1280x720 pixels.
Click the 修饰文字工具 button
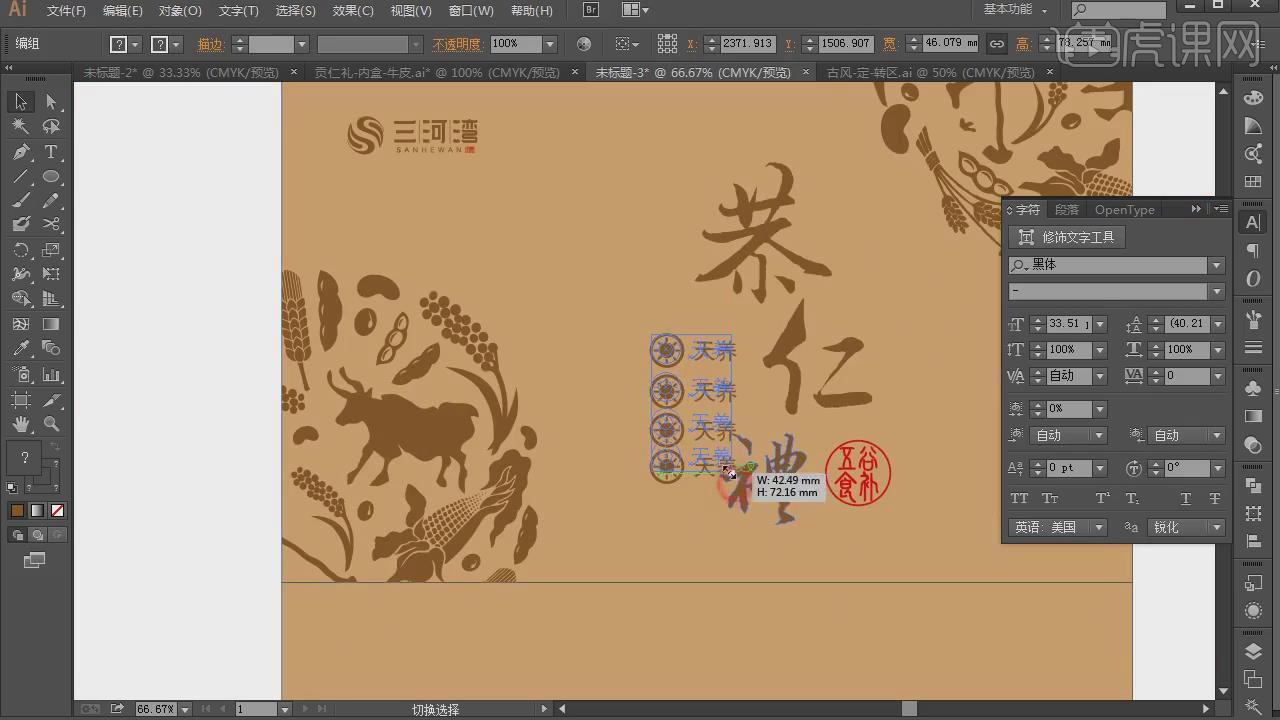tap(1067, 237)
